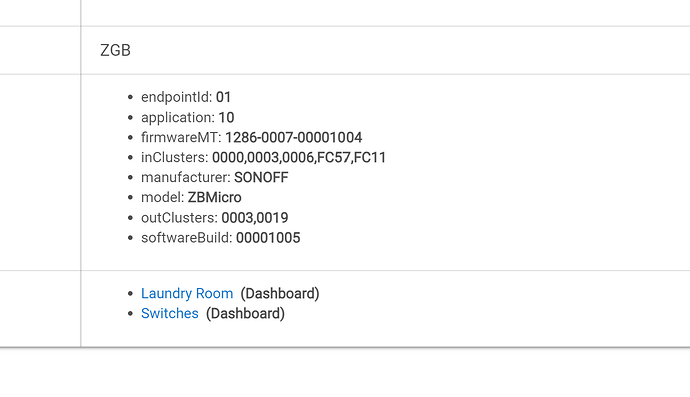Select the application value 10
Screen dimensions: 690x397
(226, 118)
